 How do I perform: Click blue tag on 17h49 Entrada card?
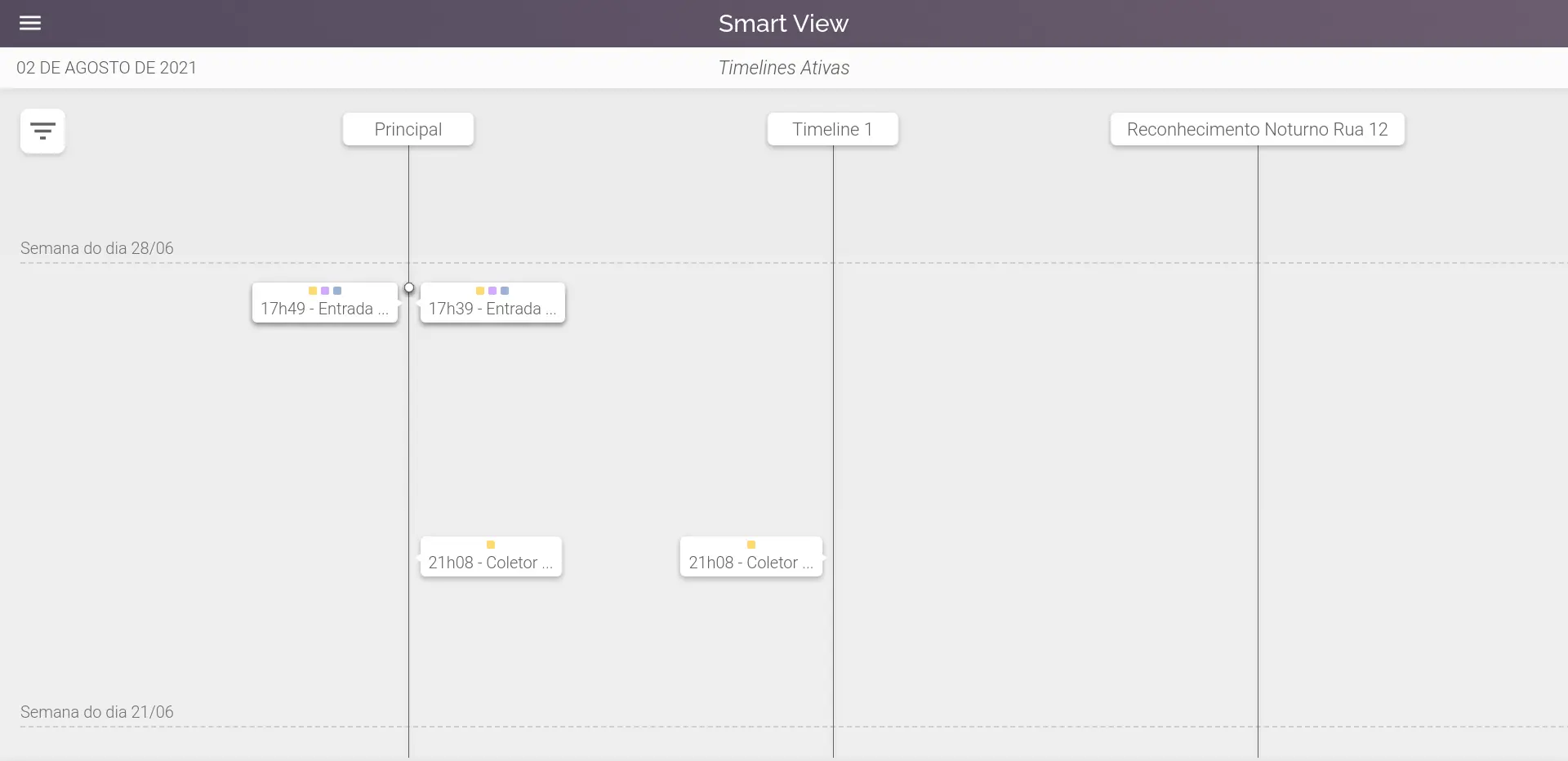[x=337, y=291]
